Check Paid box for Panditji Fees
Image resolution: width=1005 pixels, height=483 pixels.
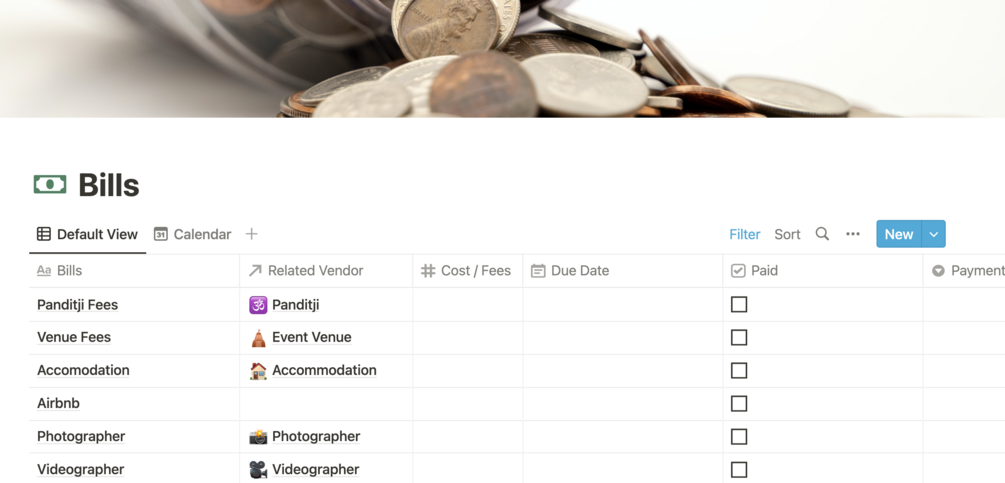point(739,305)
